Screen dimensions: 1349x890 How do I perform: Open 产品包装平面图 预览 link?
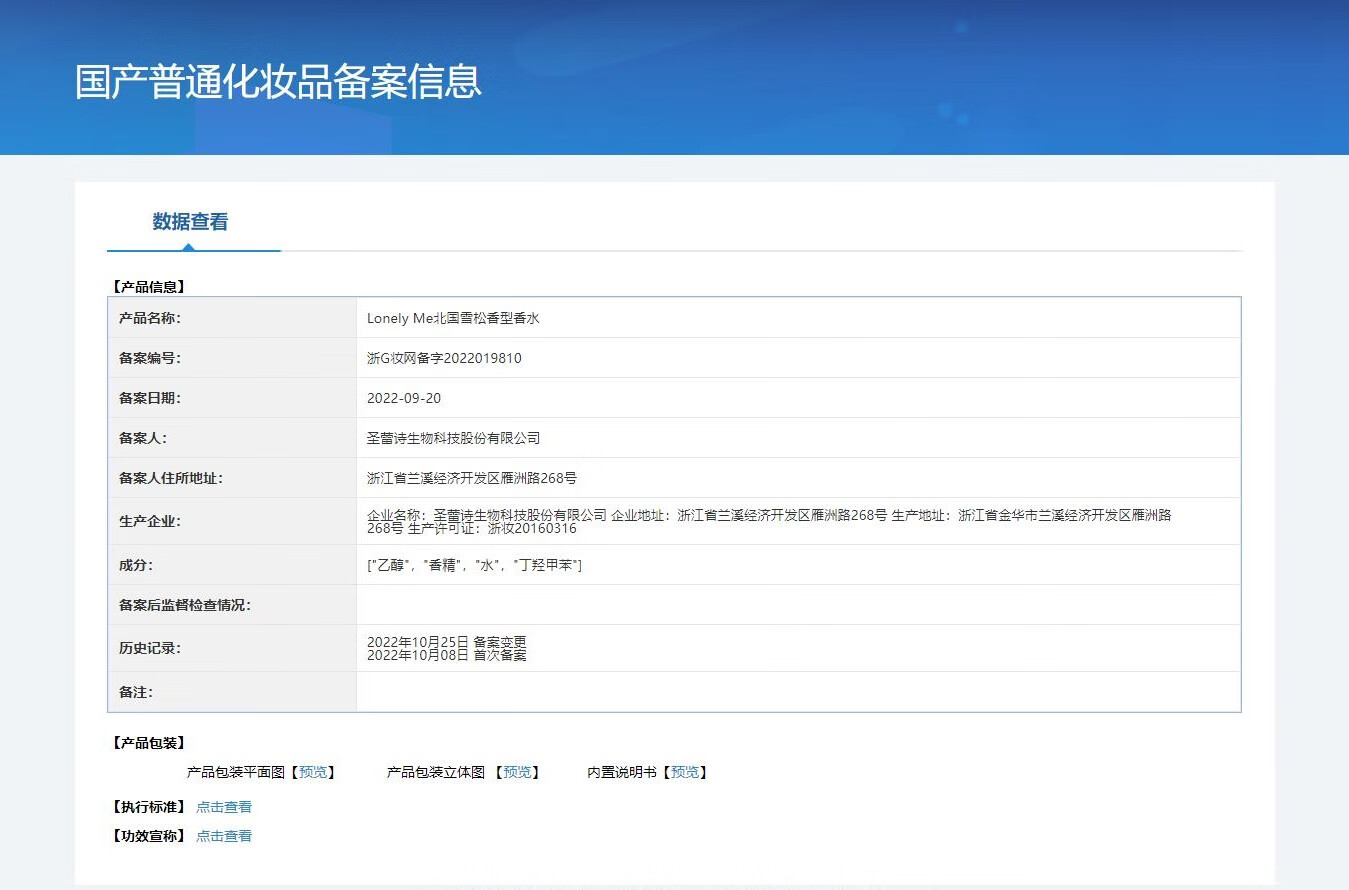pyautogui.click(x=313, y=772)
